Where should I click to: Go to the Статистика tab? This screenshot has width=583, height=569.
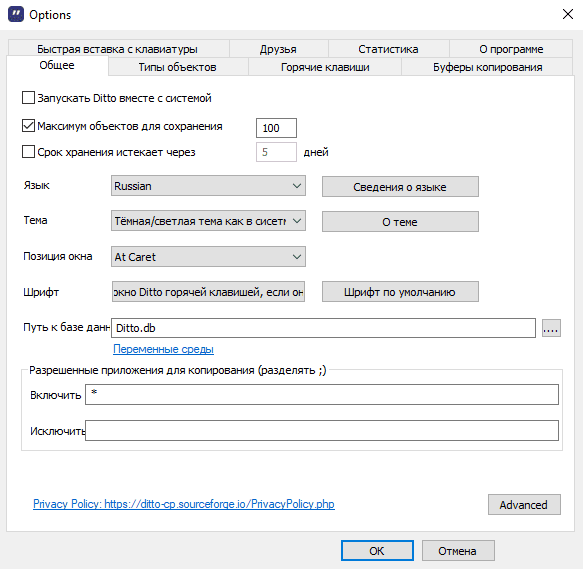click(388, 49)
